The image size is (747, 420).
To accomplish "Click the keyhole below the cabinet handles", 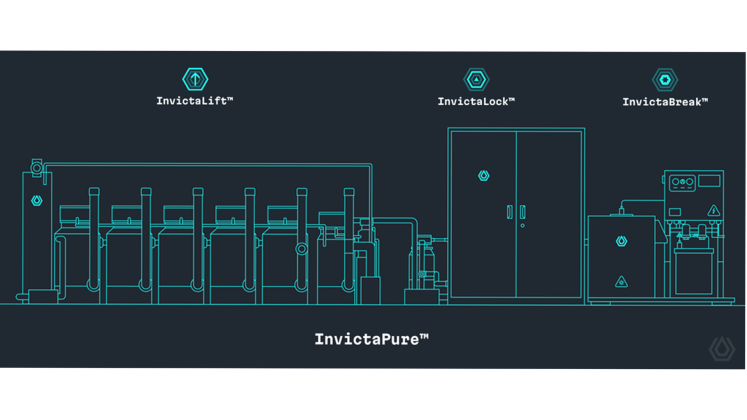I will click(x=523, y=226).
